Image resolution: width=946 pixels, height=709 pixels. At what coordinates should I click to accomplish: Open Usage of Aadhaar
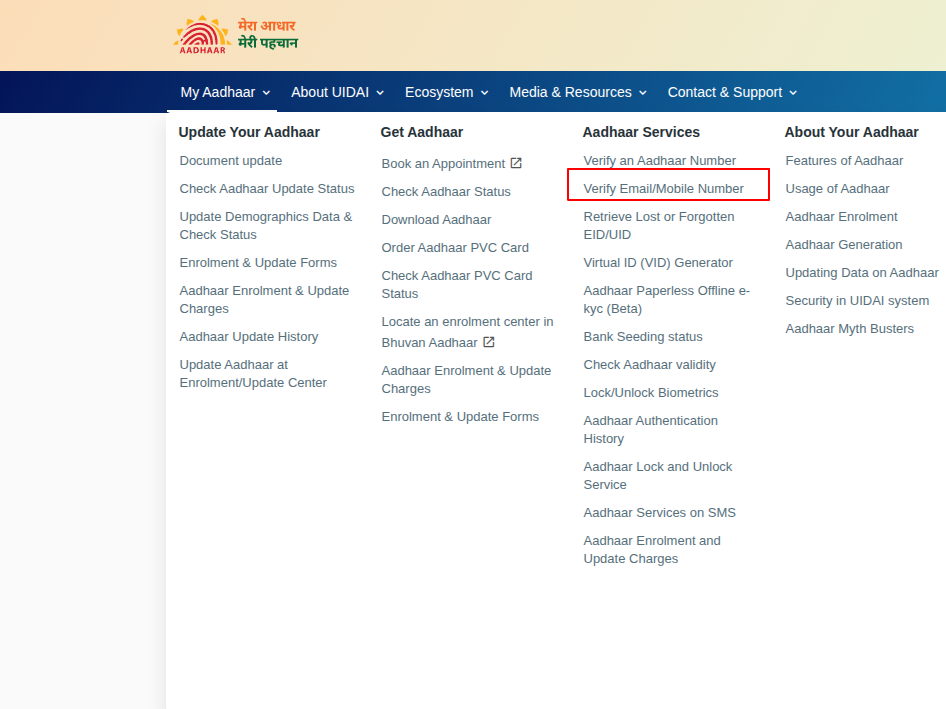click(x=837, y=188)
